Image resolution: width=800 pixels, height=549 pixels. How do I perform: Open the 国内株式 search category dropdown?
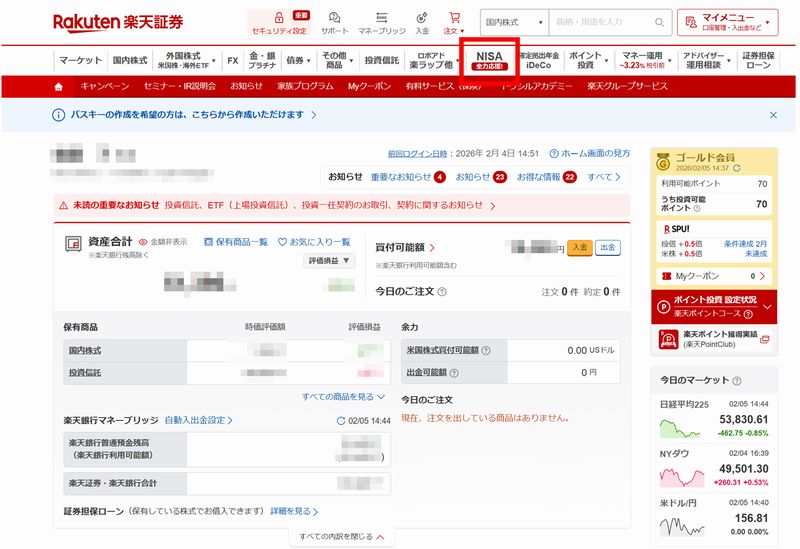(x=514, y=22)
